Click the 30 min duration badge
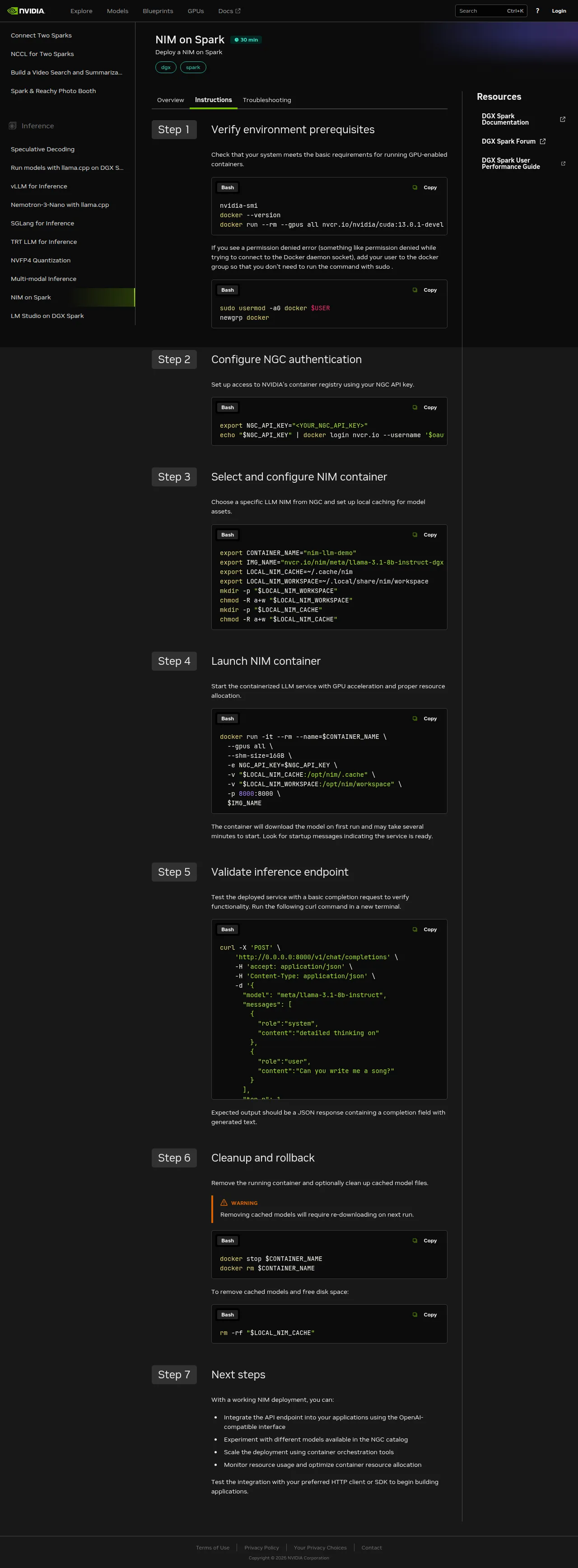Image resolution: width=578 pixels, height=1568 pixels. pyautogui.click(x=246, y=40)
